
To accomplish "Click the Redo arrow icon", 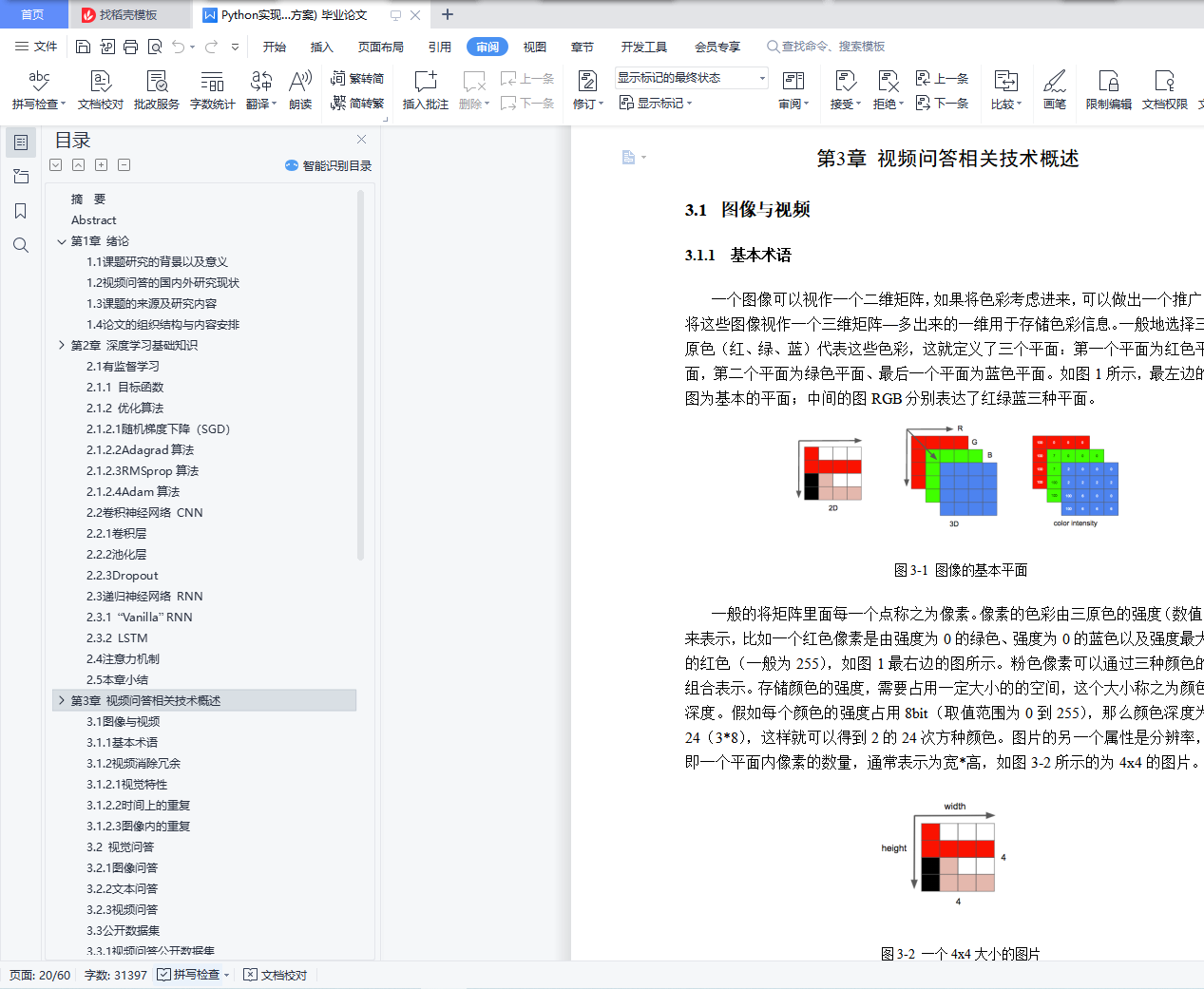I will [x=211, y=47].
